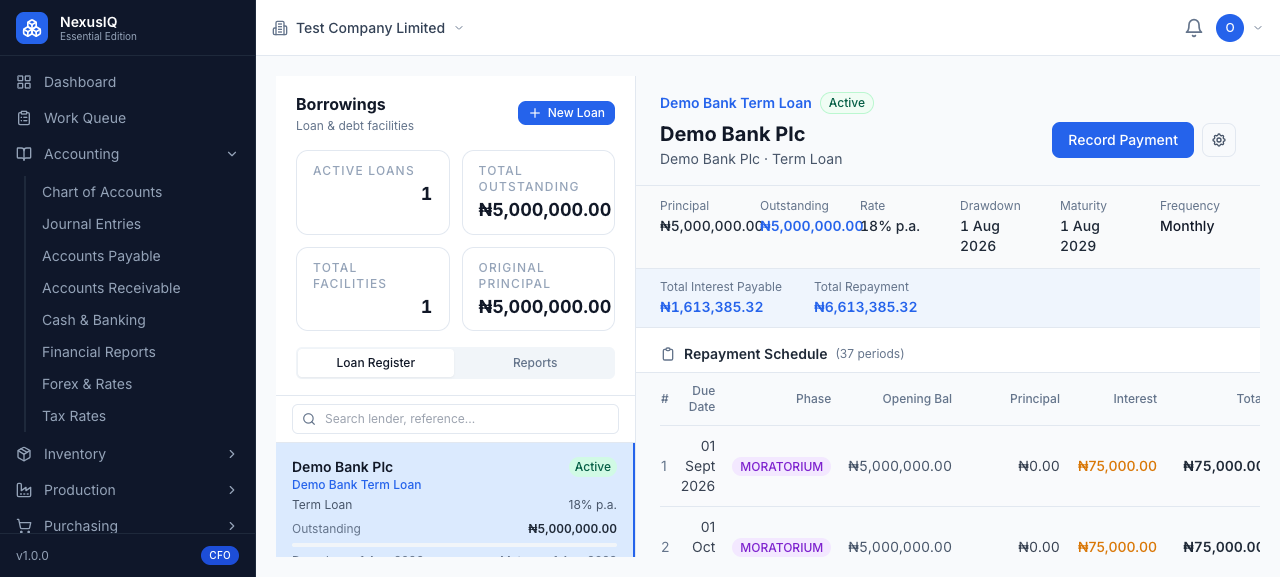Open loan settings gear icon
Image resolution: width=1280 pixels, height=577 pixels.
1219,140
